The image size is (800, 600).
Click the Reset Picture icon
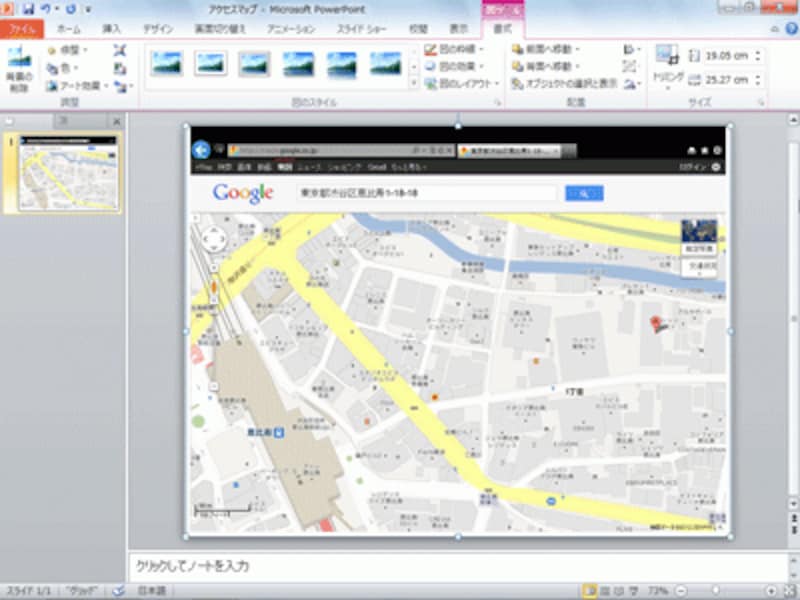coord(120,86)
